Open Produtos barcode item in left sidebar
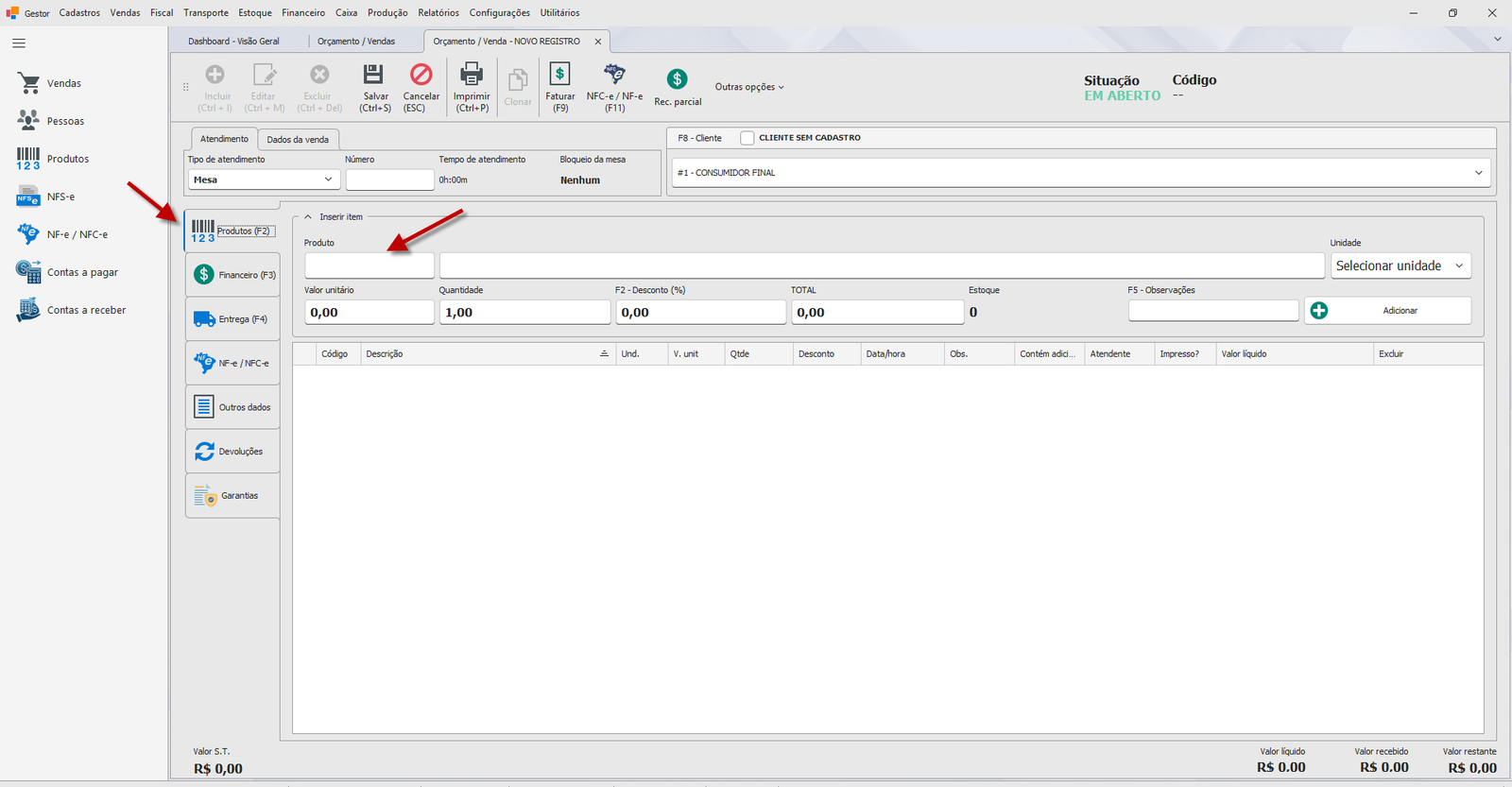 pyautogui.click(x=54, y=159)
